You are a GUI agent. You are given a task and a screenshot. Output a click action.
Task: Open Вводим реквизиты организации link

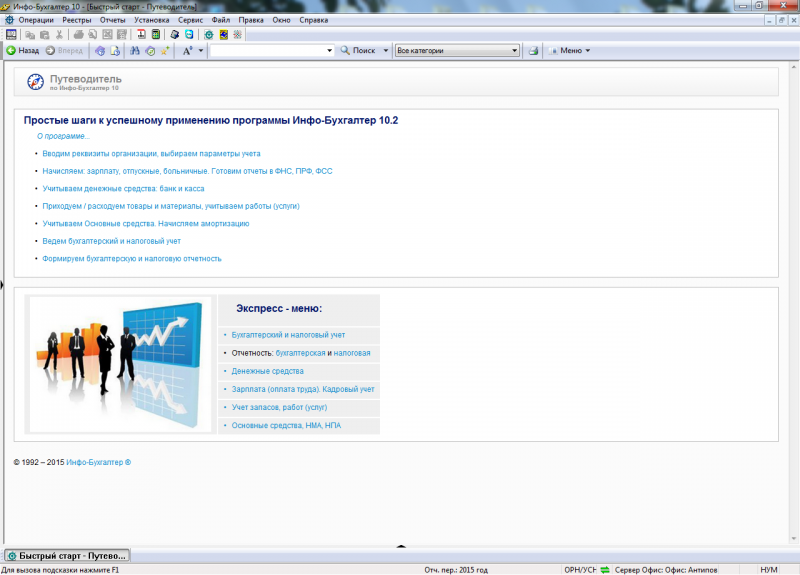click(x=151, y=154)
